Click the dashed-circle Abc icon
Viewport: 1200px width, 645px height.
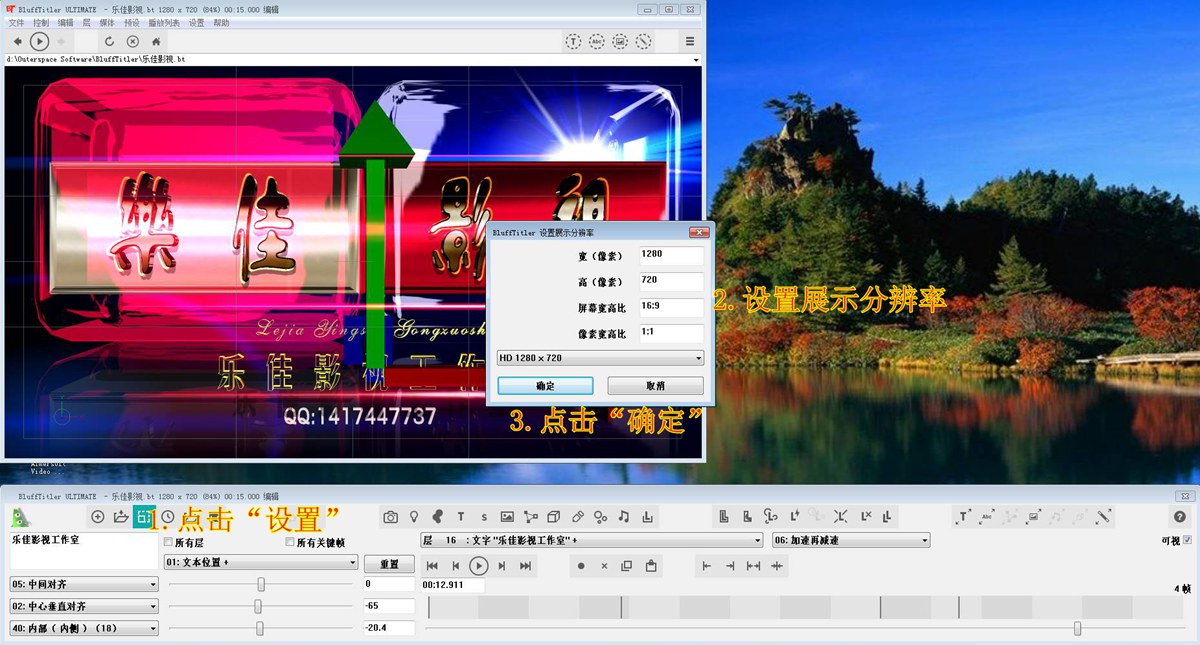pyautogui.click(x=597, y=41)
